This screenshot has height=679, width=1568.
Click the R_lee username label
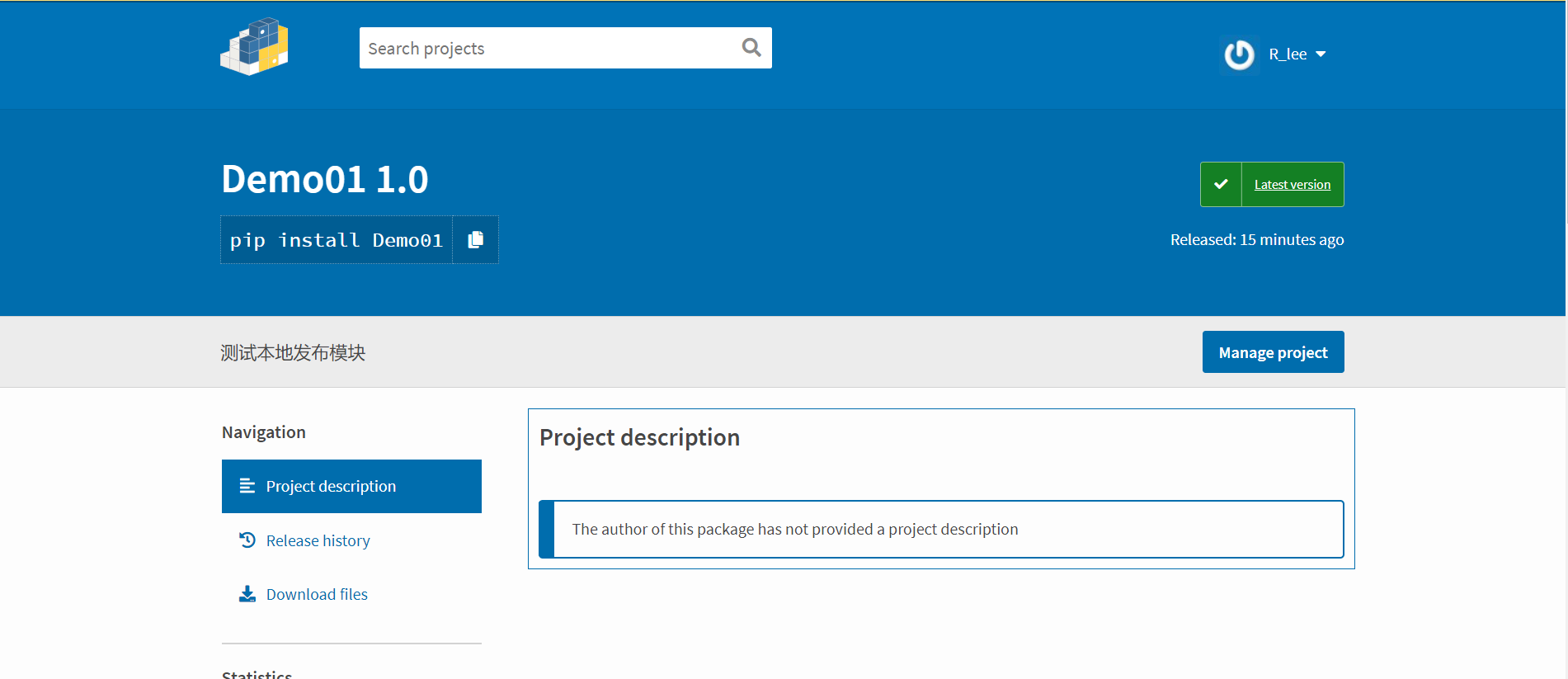coord(1288,54)
